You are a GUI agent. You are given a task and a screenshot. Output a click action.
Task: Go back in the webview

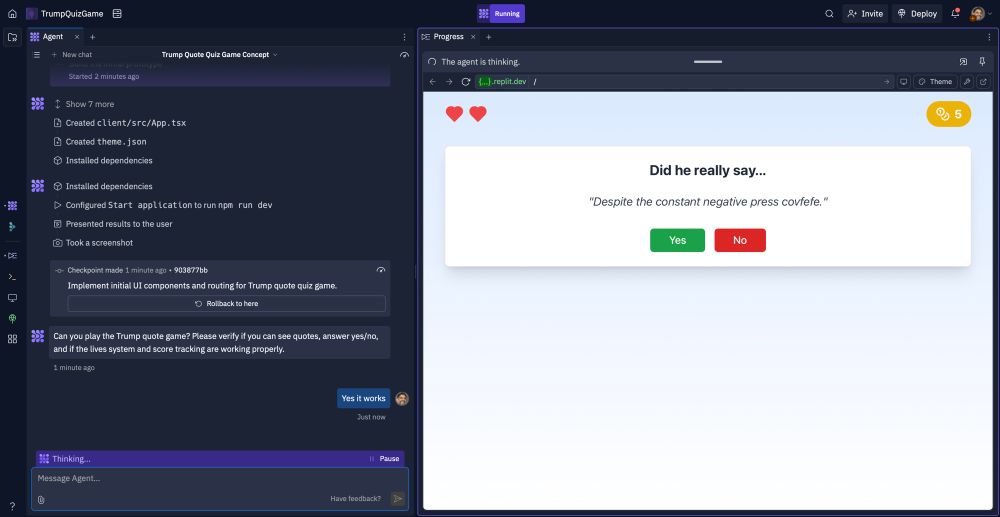point(432,82)
